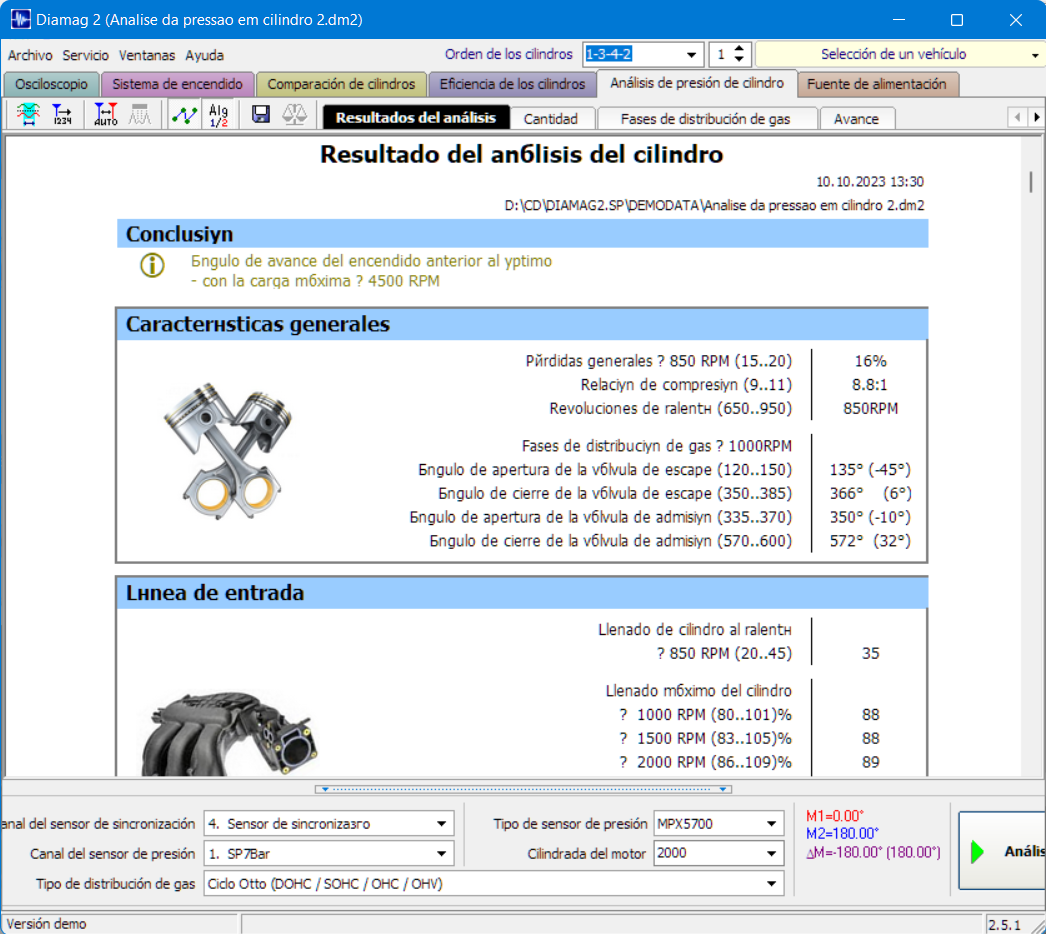Select the Resultados del análisis sub-tab
The width and height of the screenshot is (1046, 934).
click(x=416, y=118)
